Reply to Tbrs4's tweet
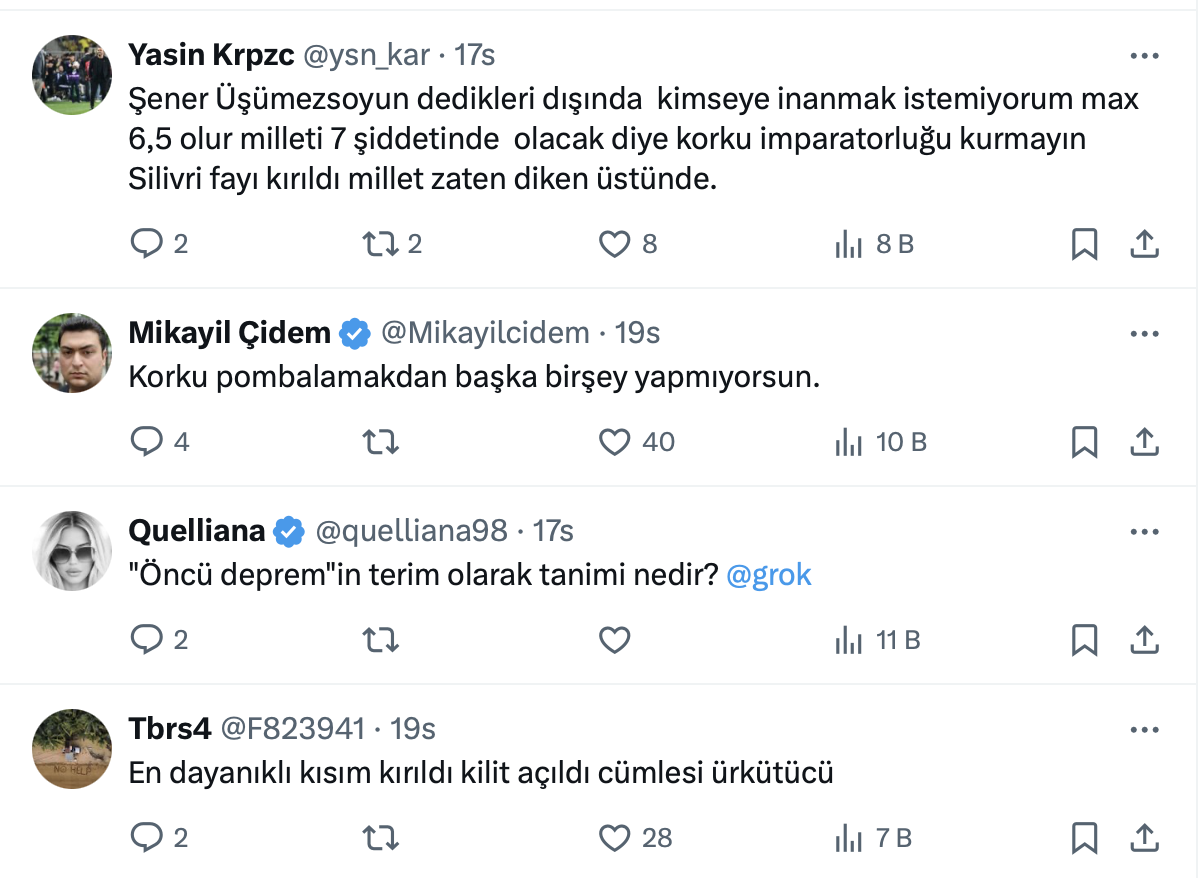1198x878 pixels. (147, 838)
